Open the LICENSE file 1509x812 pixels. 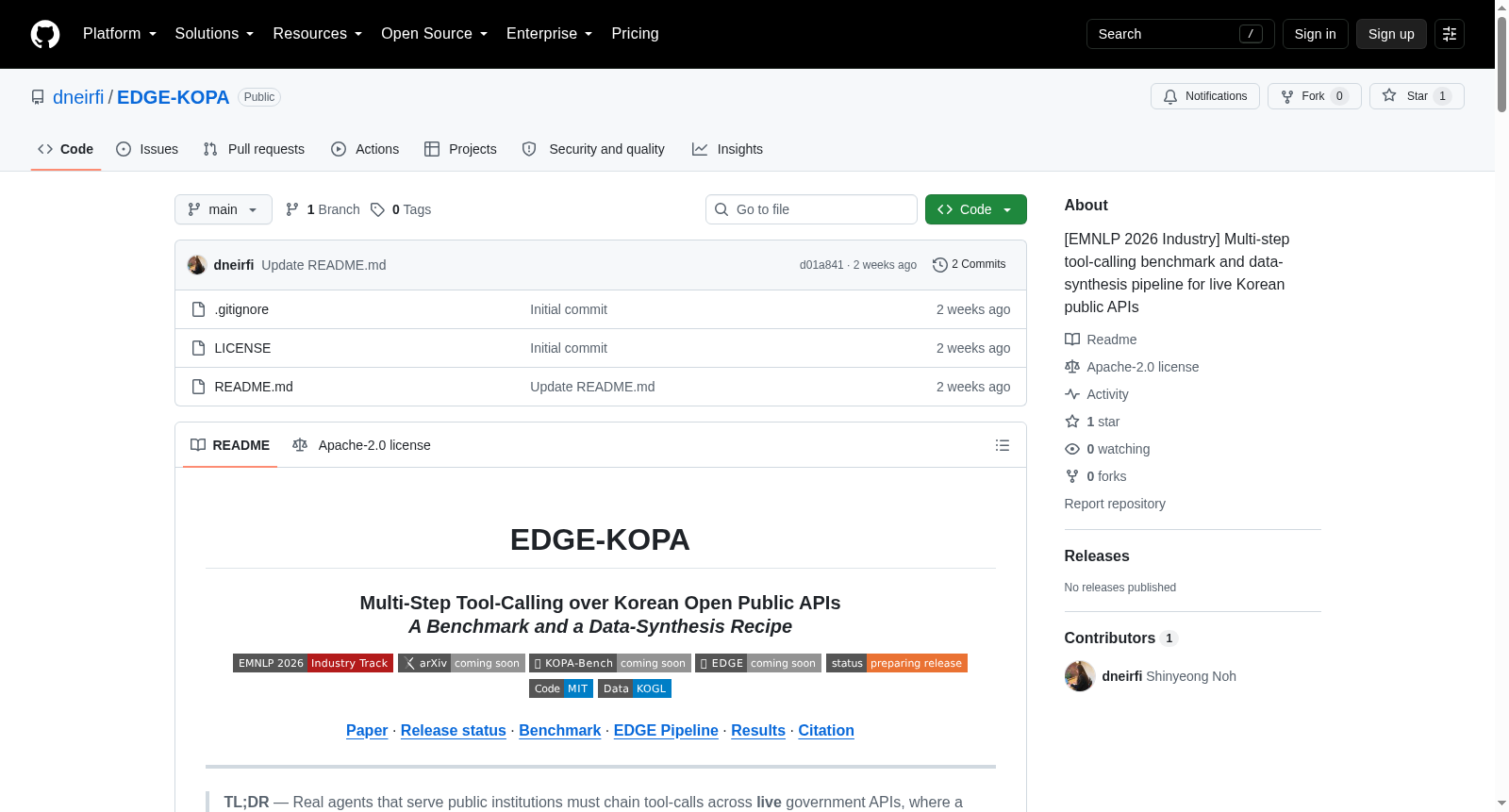[x=242, y=348]
